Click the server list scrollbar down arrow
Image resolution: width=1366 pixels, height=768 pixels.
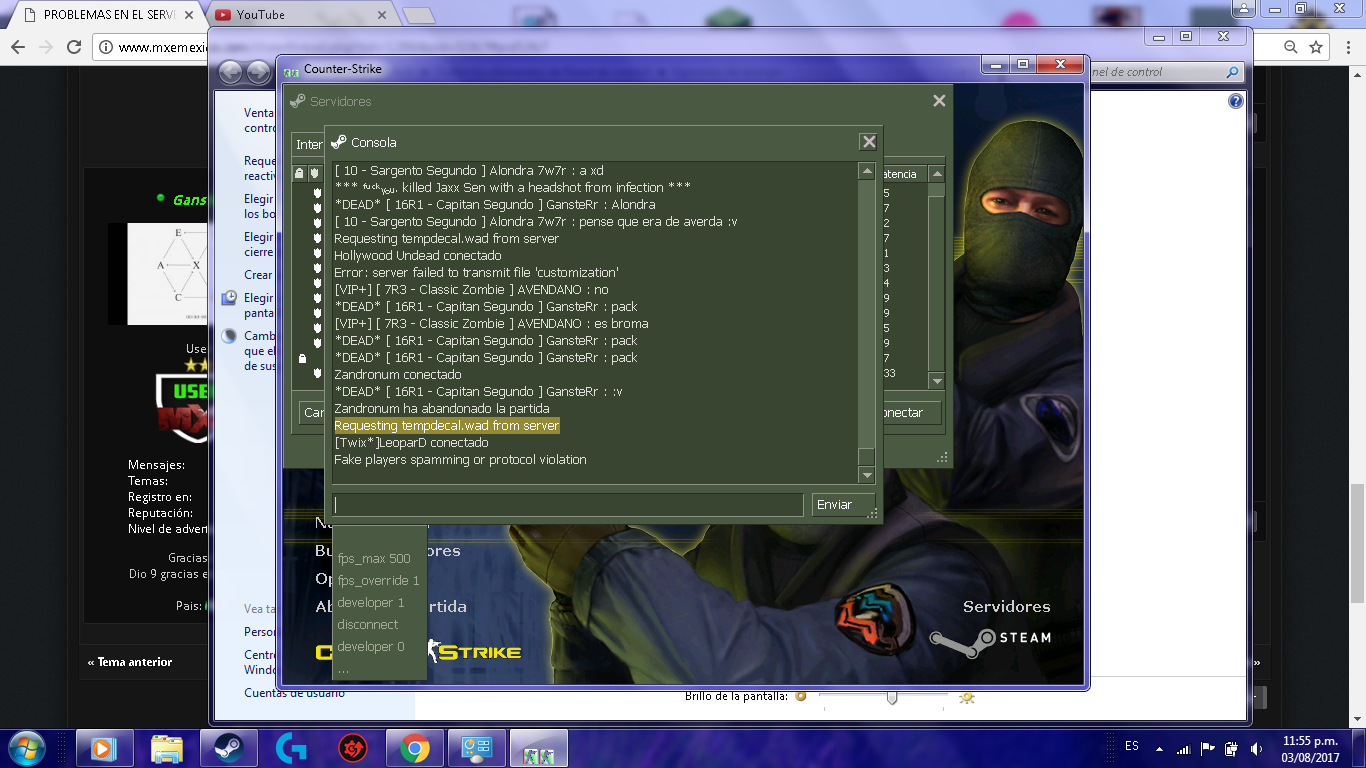[x=937, y=381]
